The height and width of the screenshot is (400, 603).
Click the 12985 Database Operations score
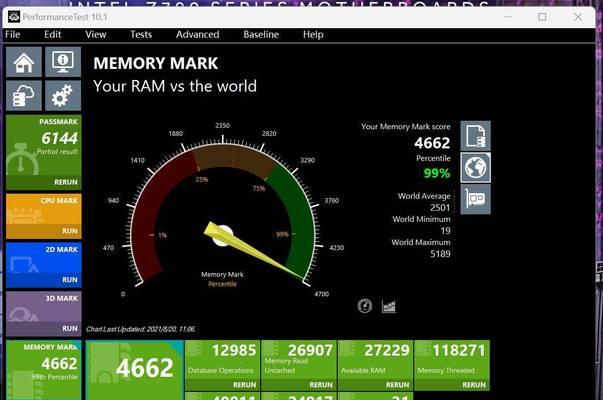(x=234, y=350)
